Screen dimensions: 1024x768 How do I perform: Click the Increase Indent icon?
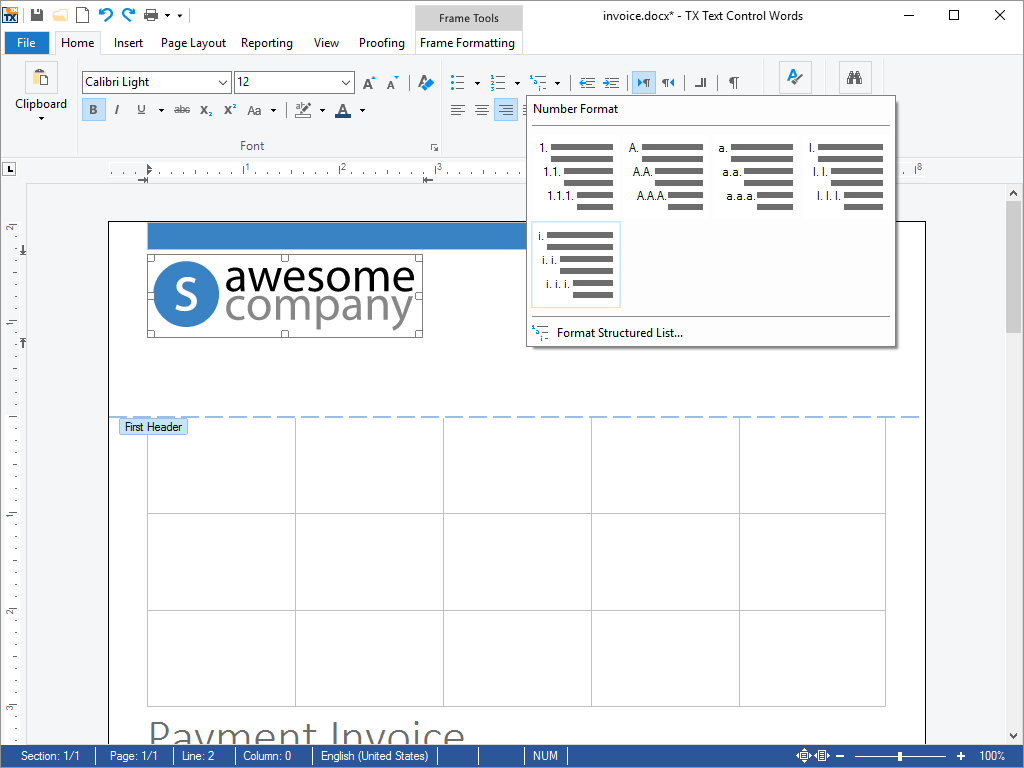(x=611, y=82)
